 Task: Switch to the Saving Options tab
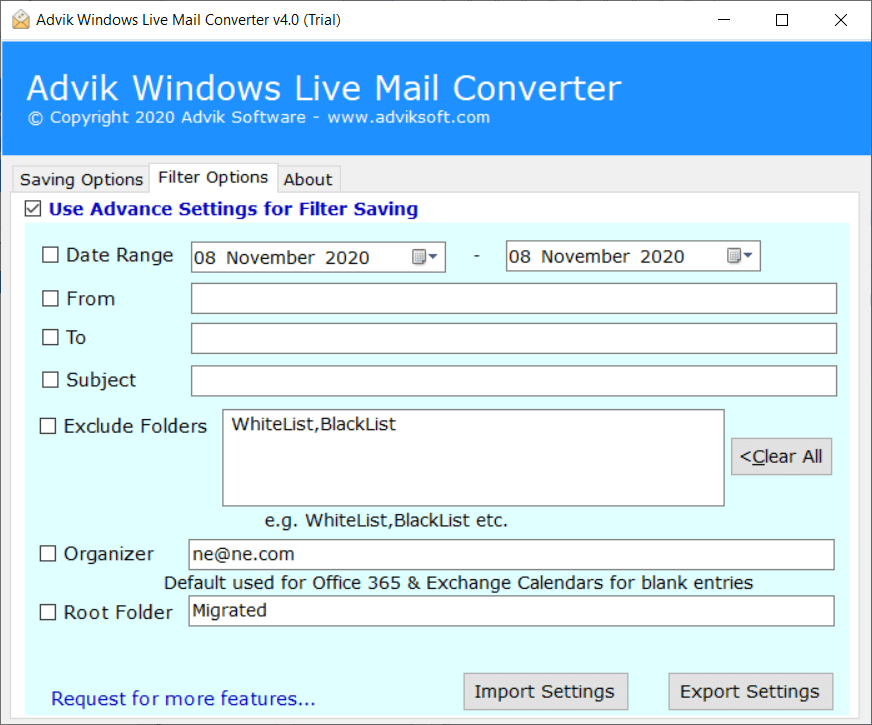(79, 179)
